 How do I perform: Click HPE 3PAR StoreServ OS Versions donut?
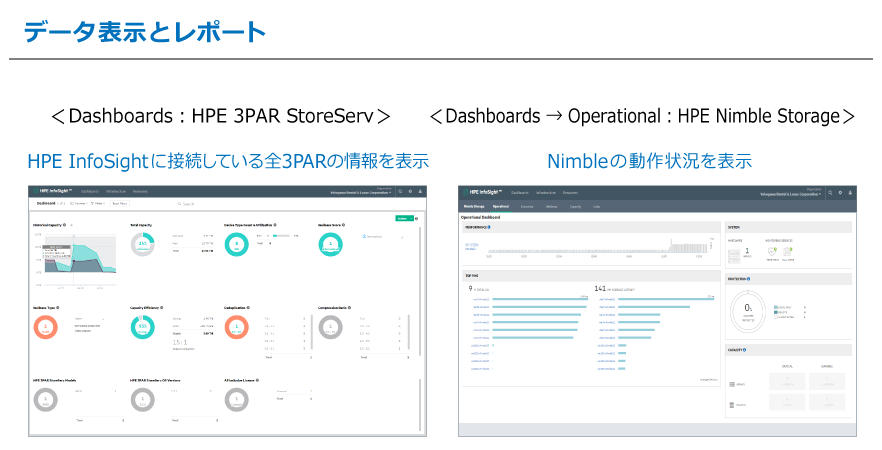pyautogui.click(x=142, y=400)
